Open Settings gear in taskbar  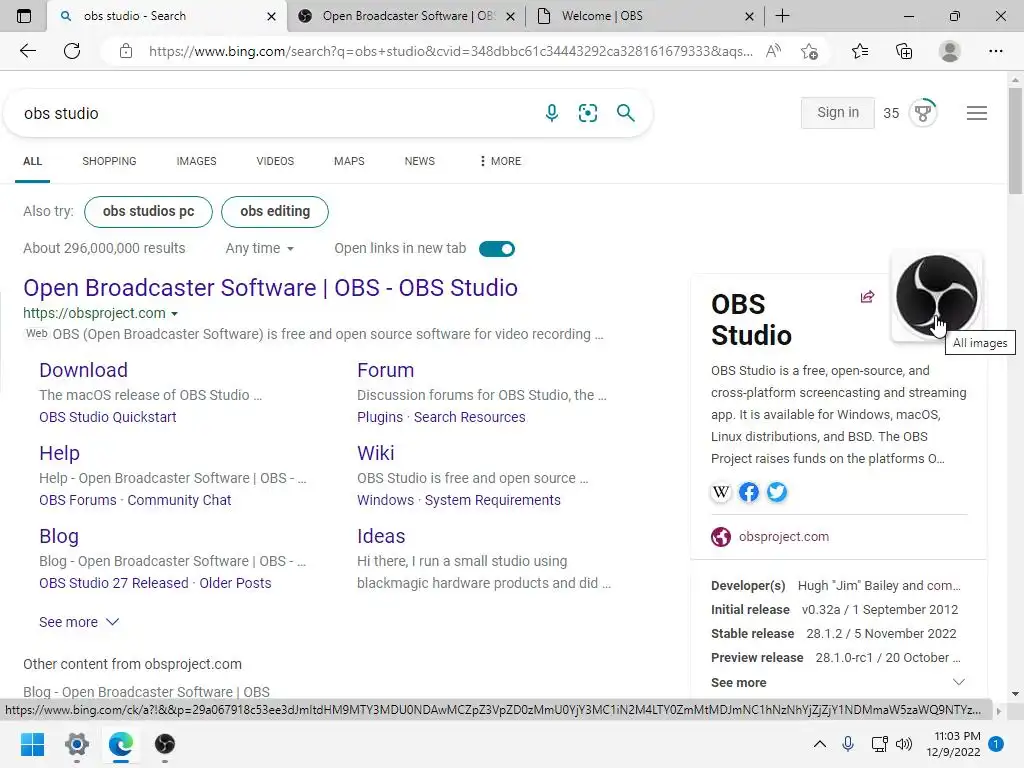[76, 744]
